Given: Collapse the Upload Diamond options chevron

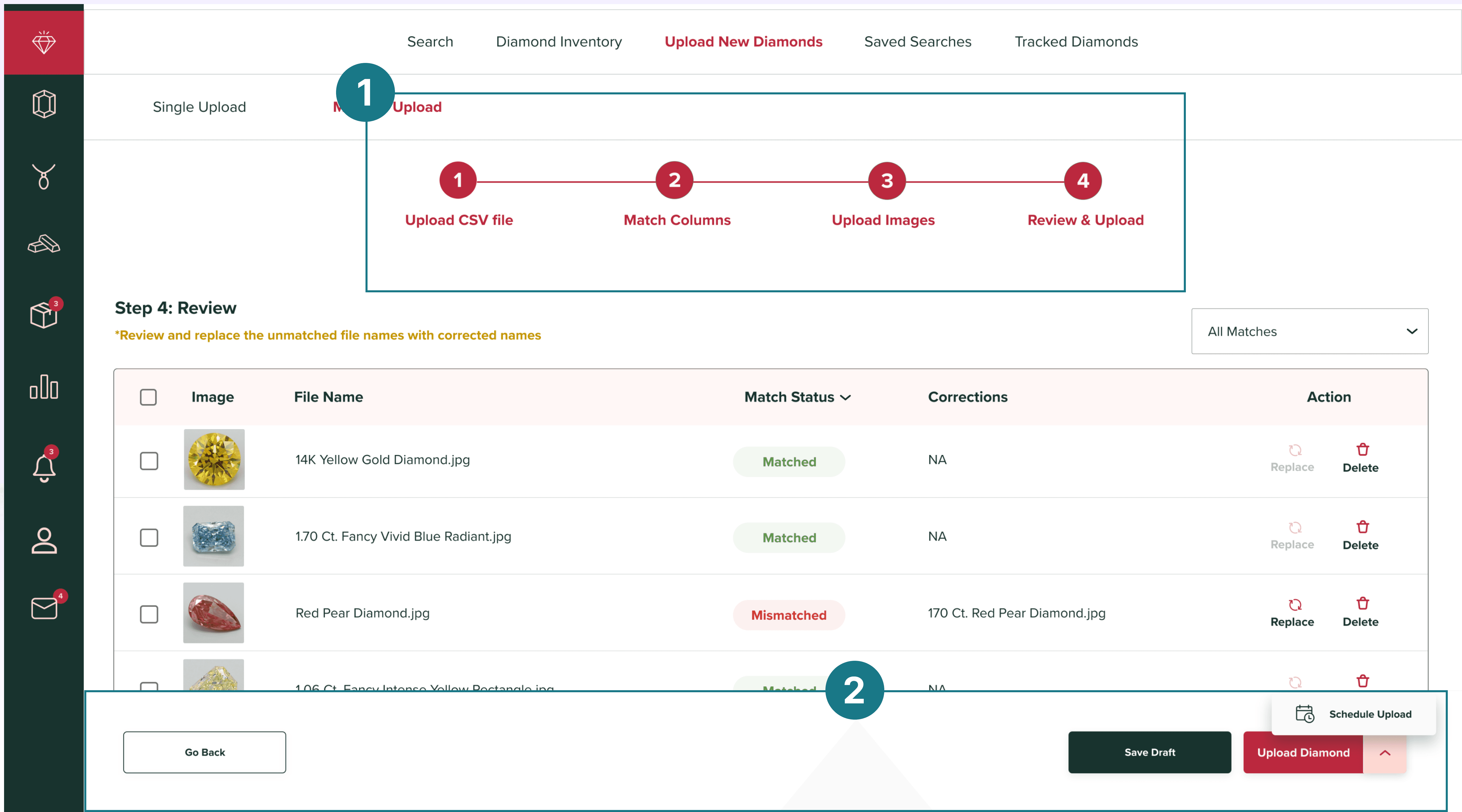Looking at the screenshot, I should [x=1384, y=752].
